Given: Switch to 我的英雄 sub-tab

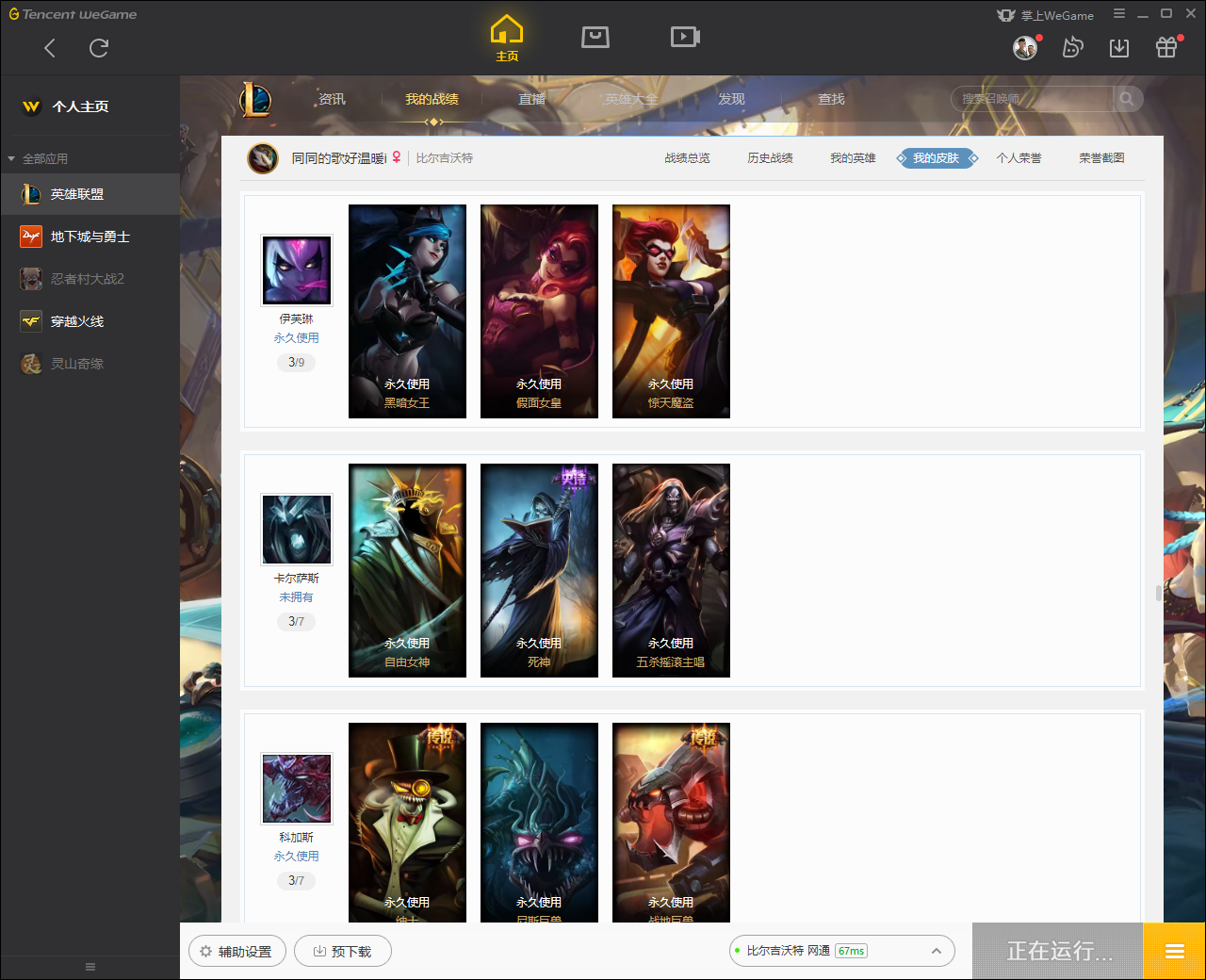Looking at the screenshot, I should click(x=853, y=158).
